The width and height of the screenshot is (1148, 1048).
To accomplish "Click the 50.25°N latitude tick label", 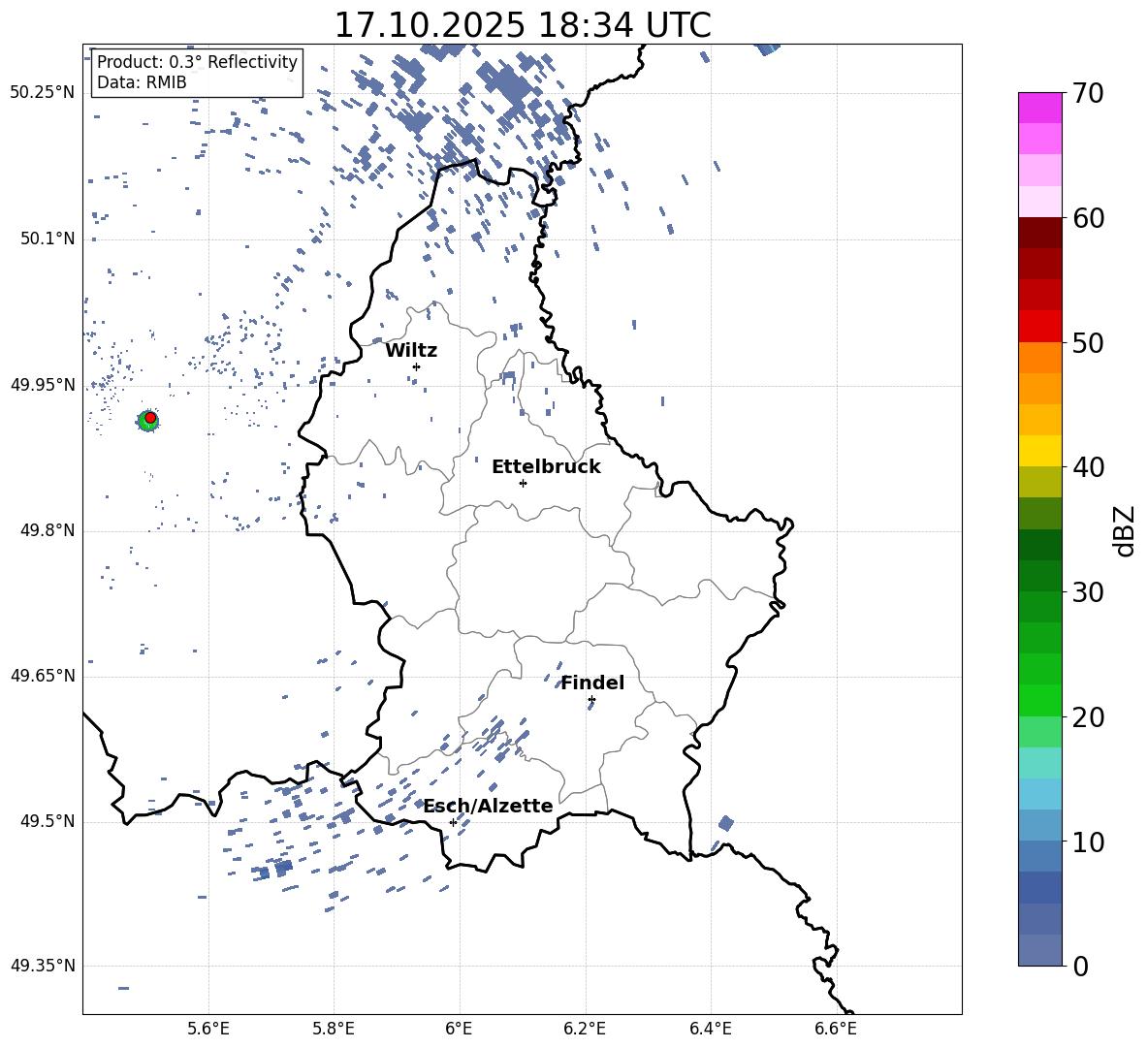I will (43, 93).
